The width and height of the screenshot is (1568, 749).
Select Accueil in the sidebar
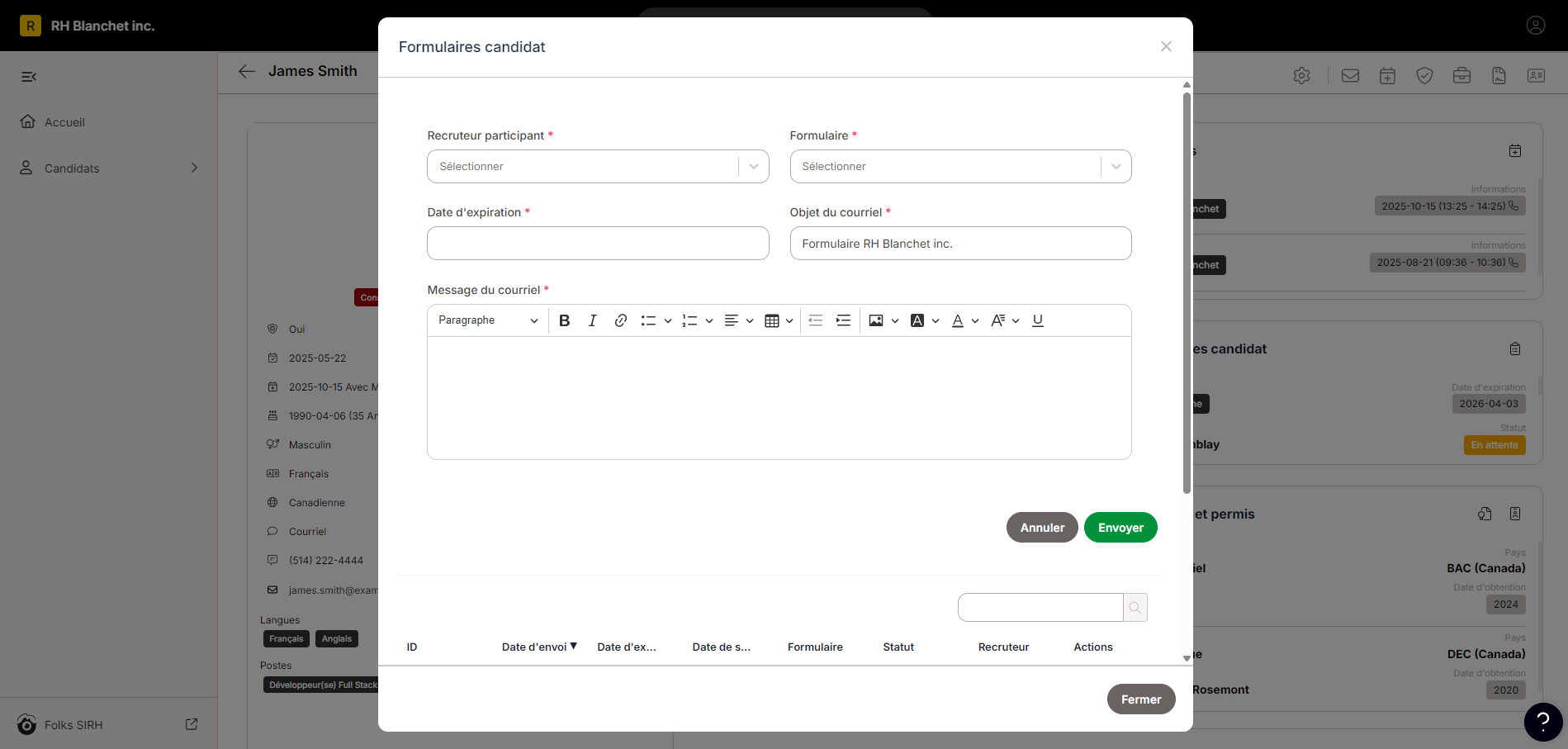64,122
